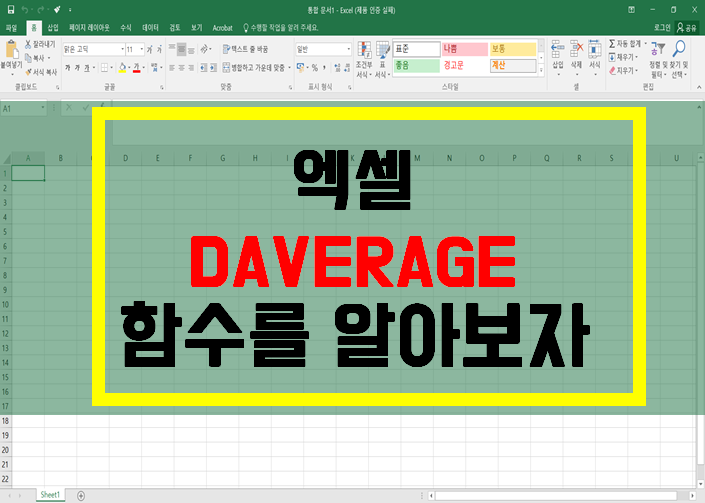The width and height of the screenshot is (705, 503).
Task: Open Find & Select (찾기 및 선택)
Action: click(679, 59)
